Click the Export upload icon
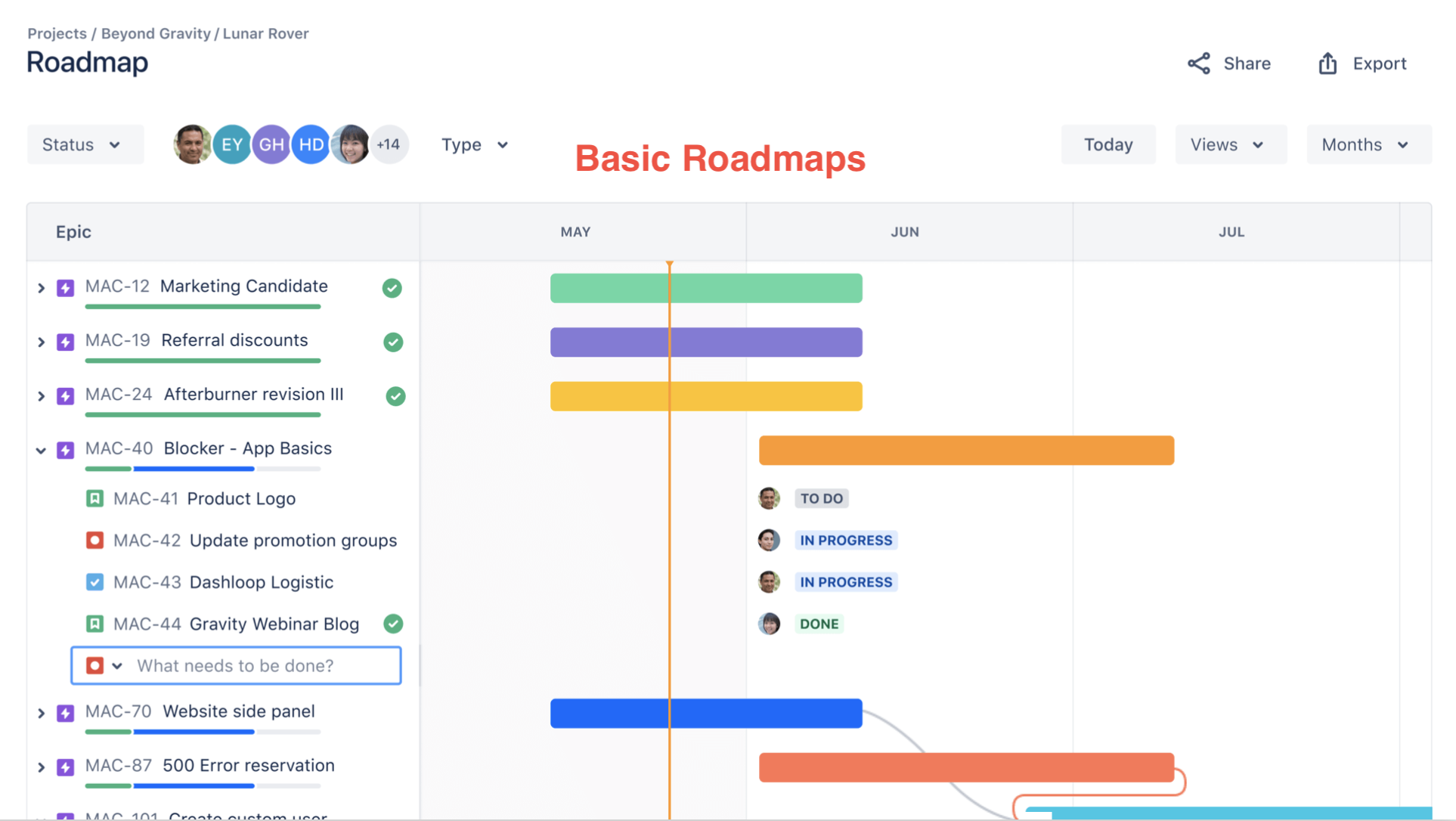The height and width of the screenshot is (821, 1456). pos(1327,64)
